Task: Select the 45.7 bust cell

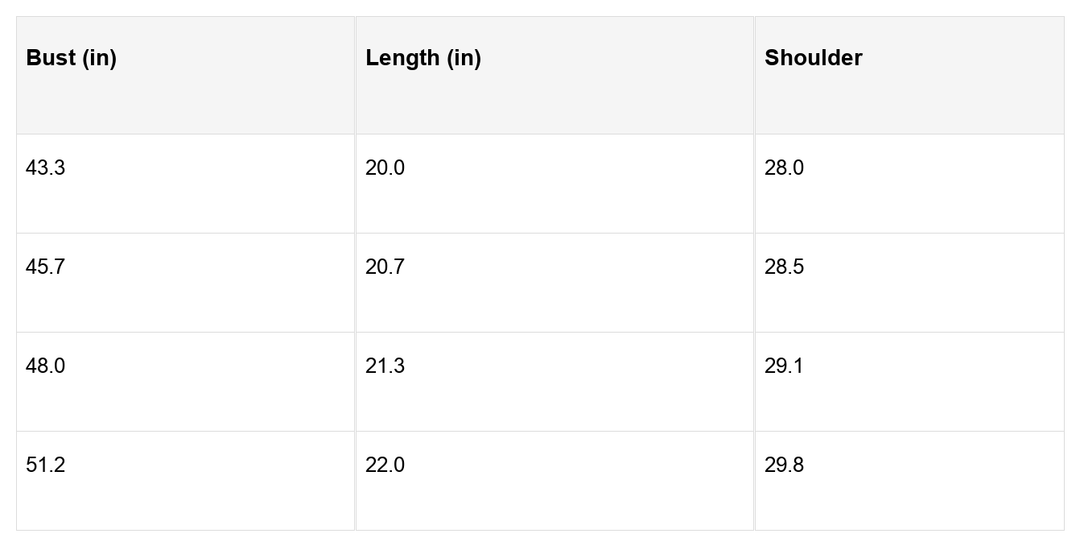Action: point(46,267)
